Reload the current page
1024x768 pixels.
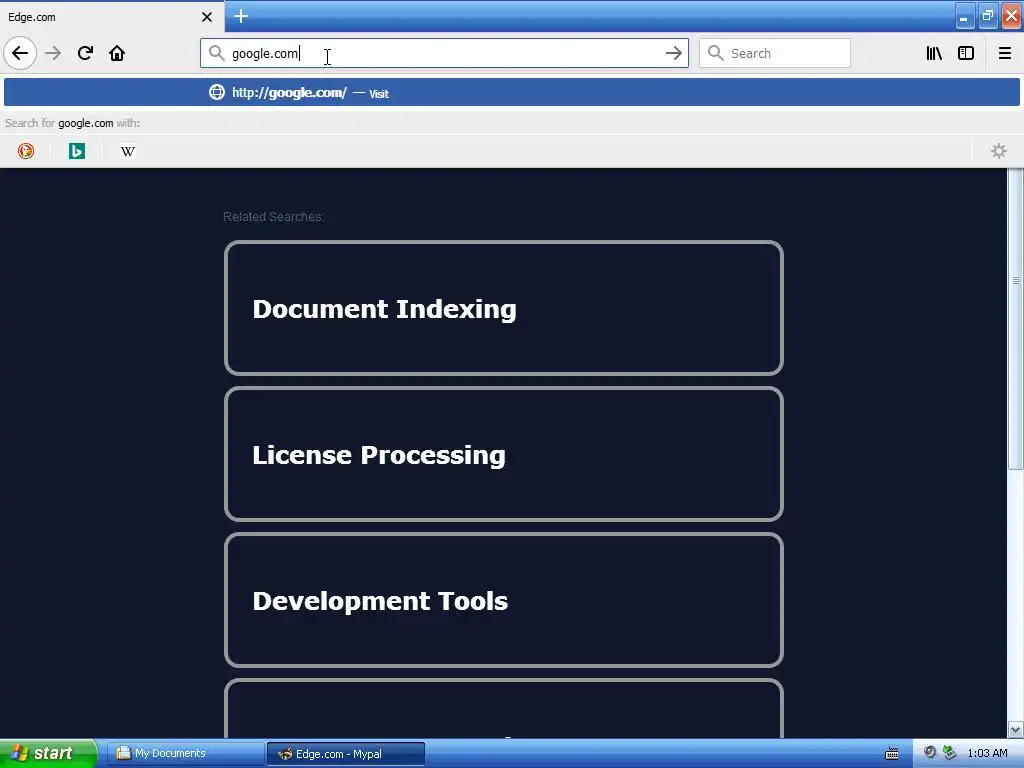click(x=85, y=53)
